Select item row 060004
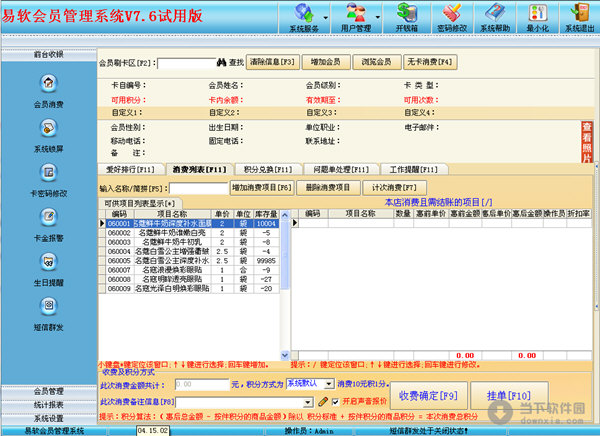The width and height of the screenshot is (600, 436). [189, 251]
